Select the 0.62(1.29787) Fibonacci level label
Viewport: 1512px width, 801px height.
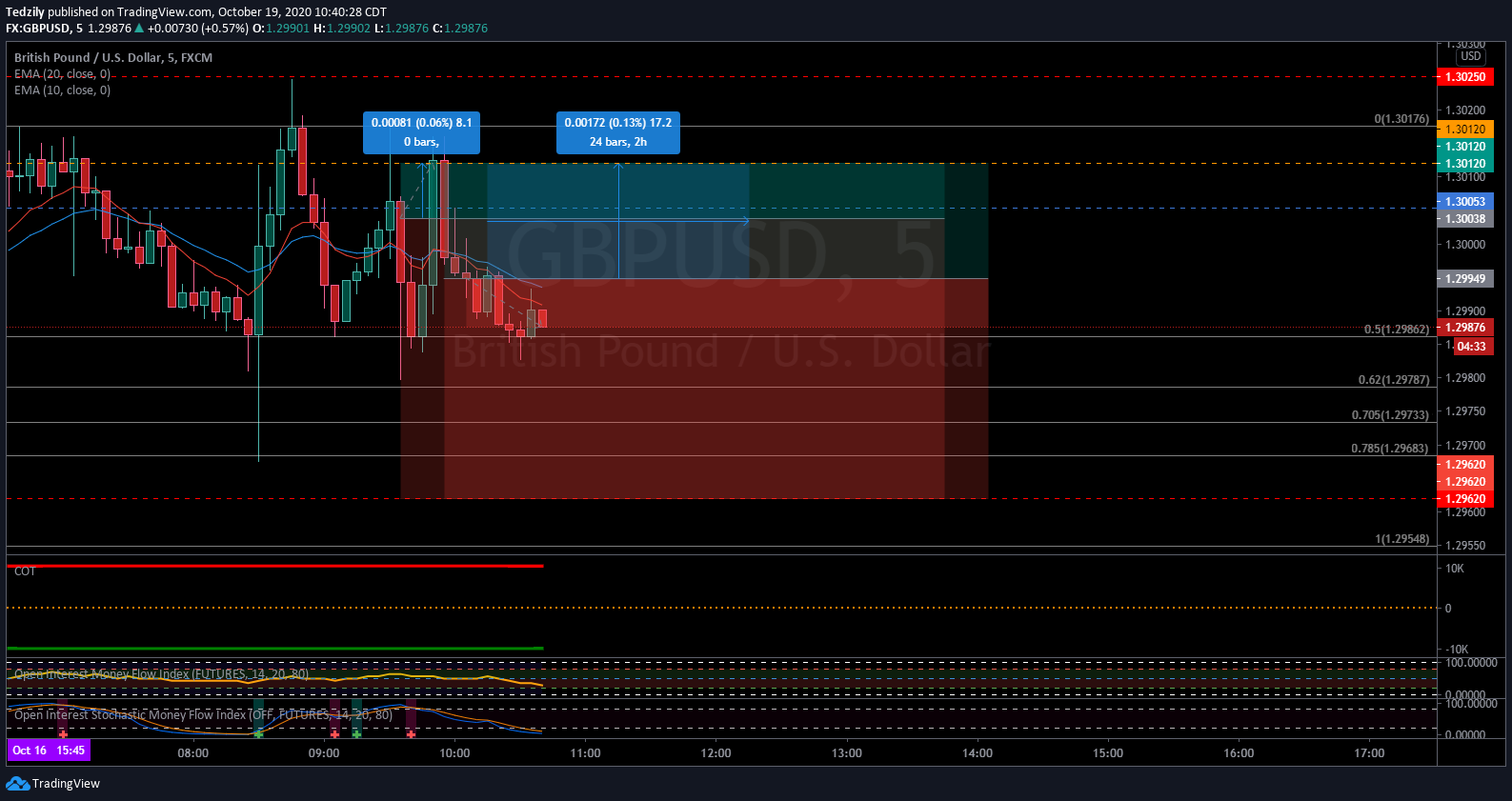pos(1394,380)
